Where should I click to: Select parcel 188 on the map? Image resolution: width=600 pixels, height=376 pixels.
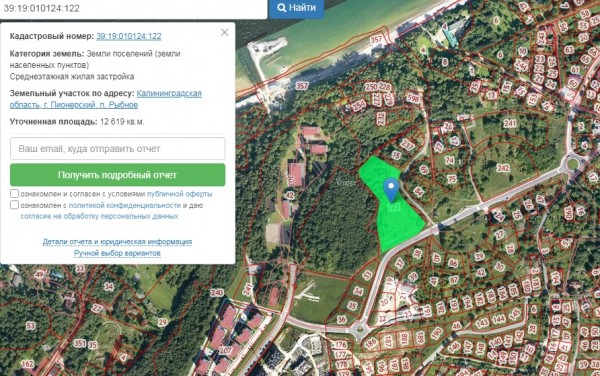coord(404,339)
